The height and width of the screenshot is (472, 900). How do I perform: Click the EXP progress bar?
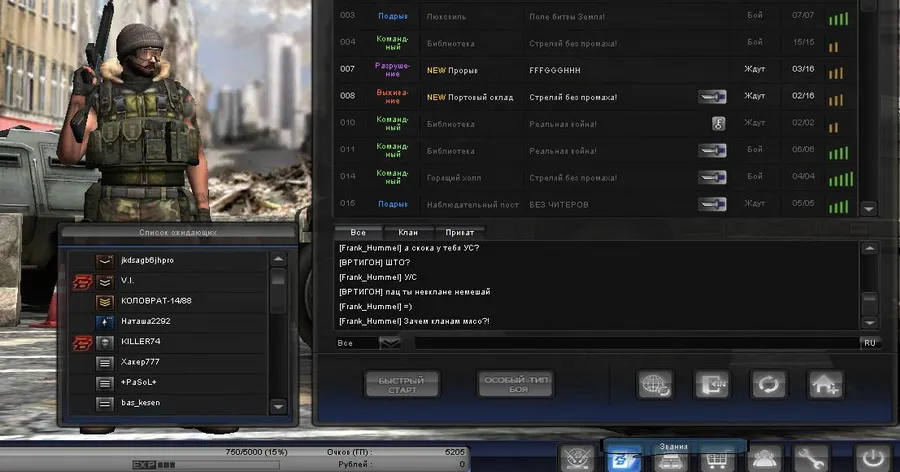click(x=207, y=465)
